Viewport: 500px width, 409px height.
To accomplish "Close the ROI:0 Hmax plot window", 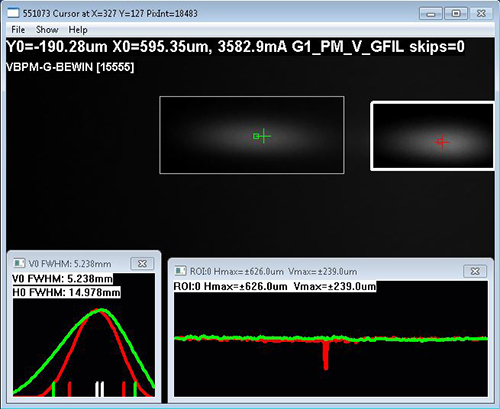I will 475,271.
